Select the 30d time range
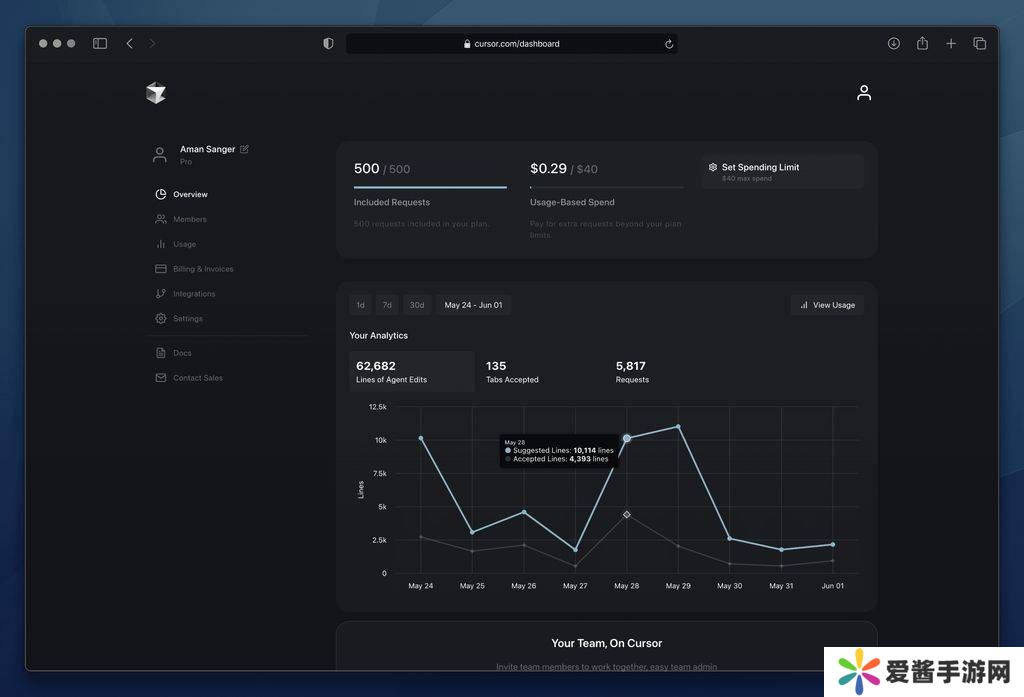 (x=417, y=305)
